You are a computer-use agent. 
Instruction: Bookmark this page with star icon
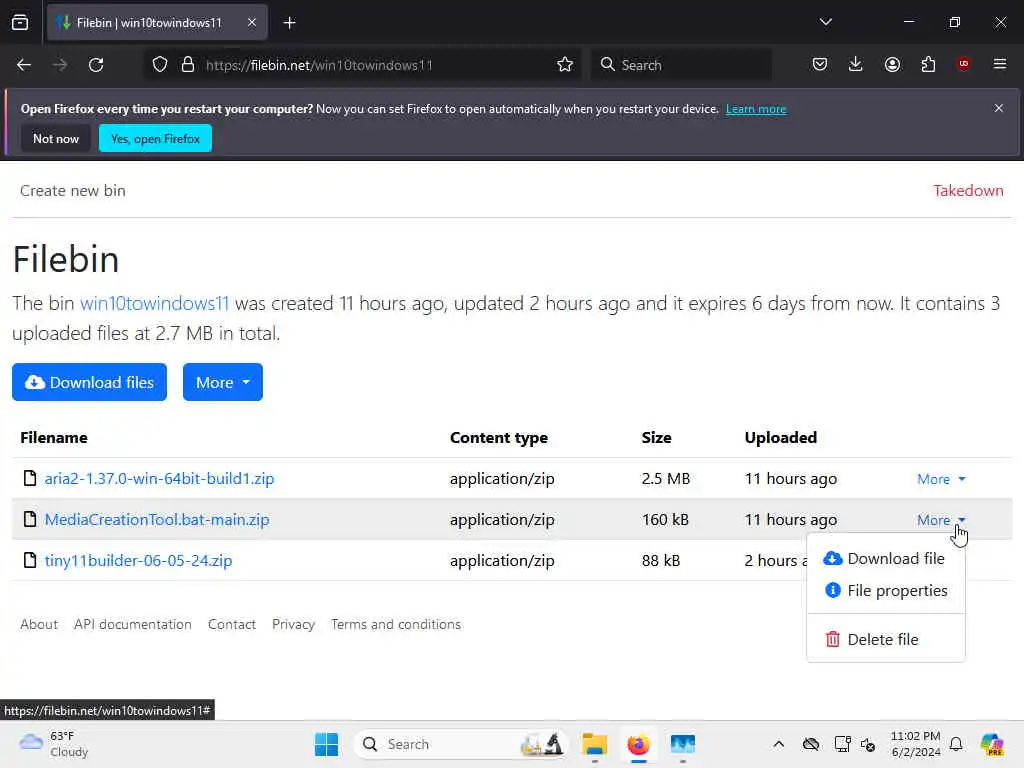tap(565, 65)
